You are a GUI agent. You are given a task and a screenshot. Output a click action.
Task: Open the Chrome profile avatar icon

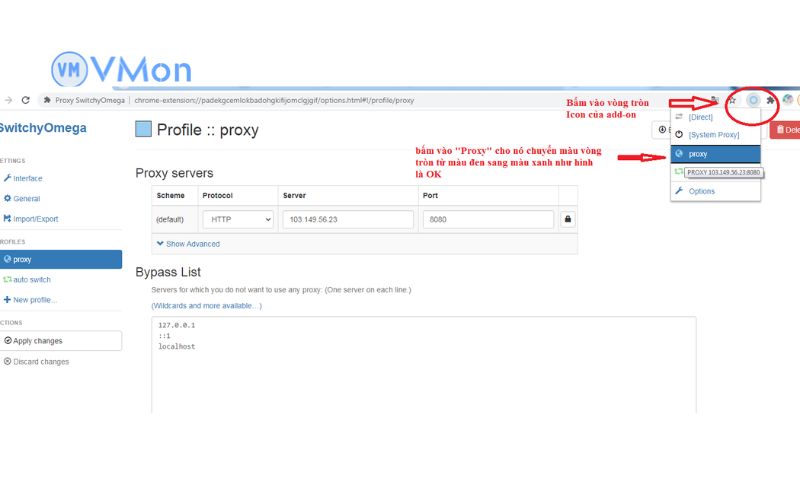coord(788,99)
